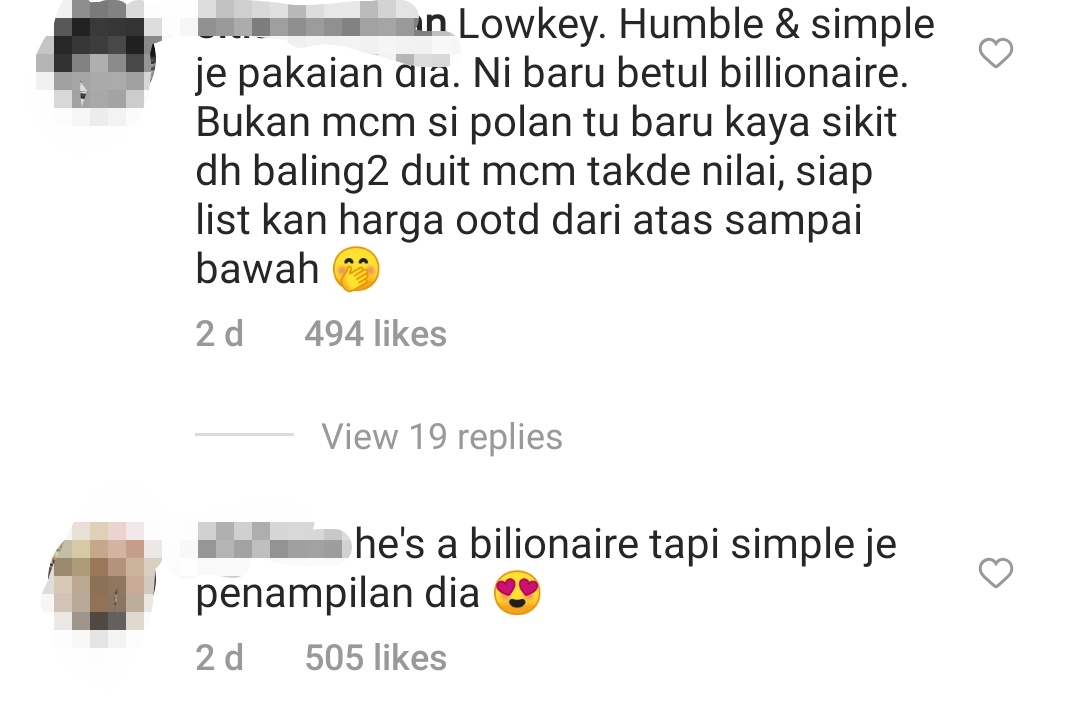The width and height of the screenshot is (1080, 715).
Task: Show who liked via 494 likes
Action: tap(375, 334)
